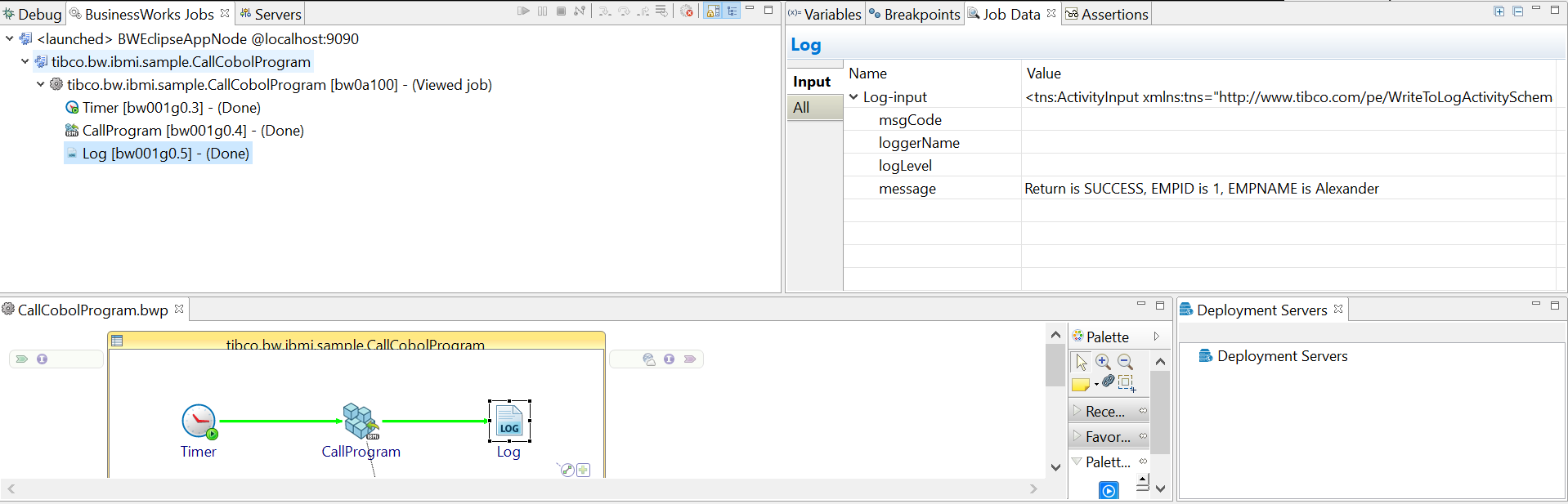Click the Drop to Frame icon

(x=661, y=11)
